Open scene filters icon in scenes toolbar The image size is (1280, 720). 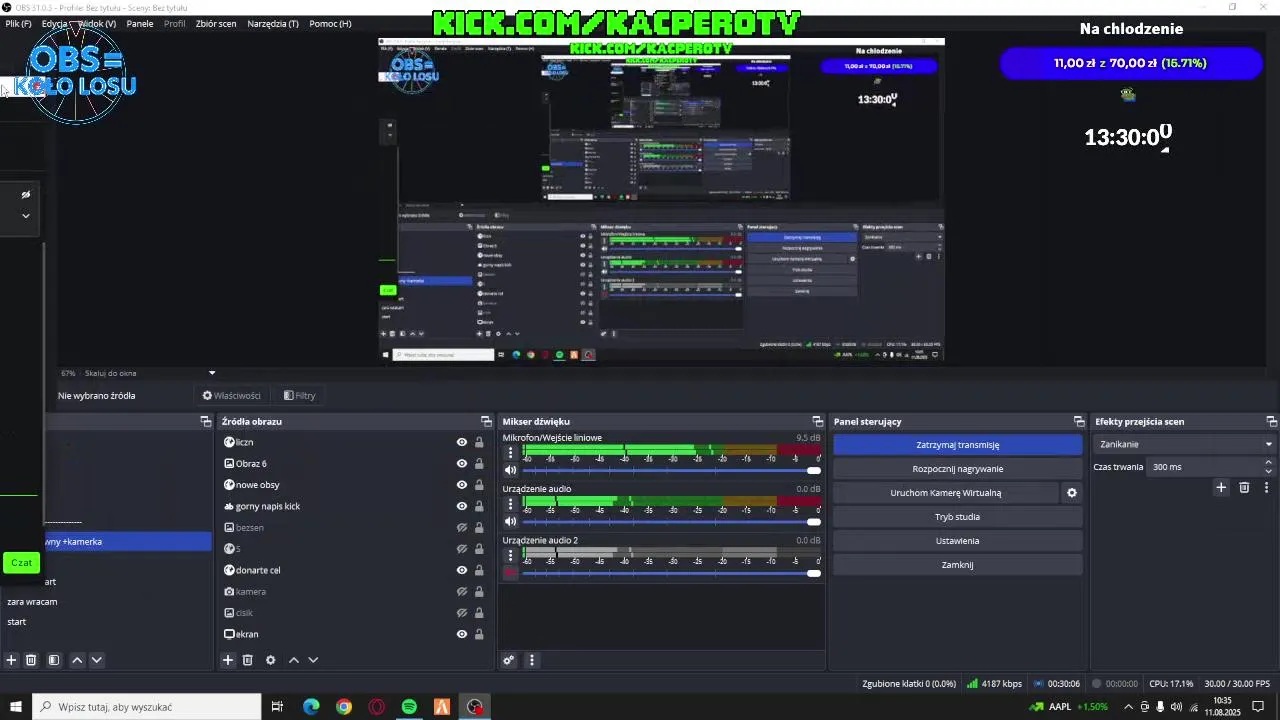(54, 660)
